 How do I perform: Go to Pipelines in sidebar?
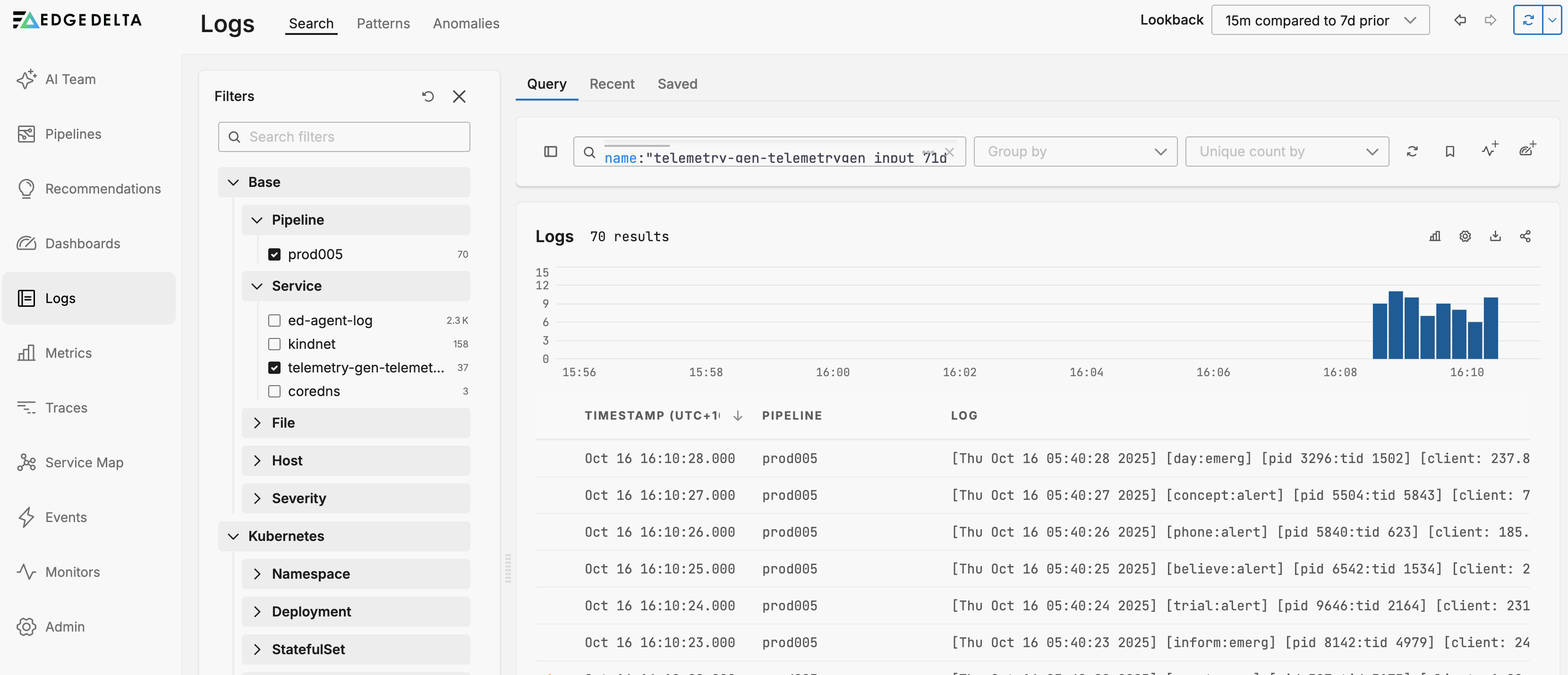point(73,134)
